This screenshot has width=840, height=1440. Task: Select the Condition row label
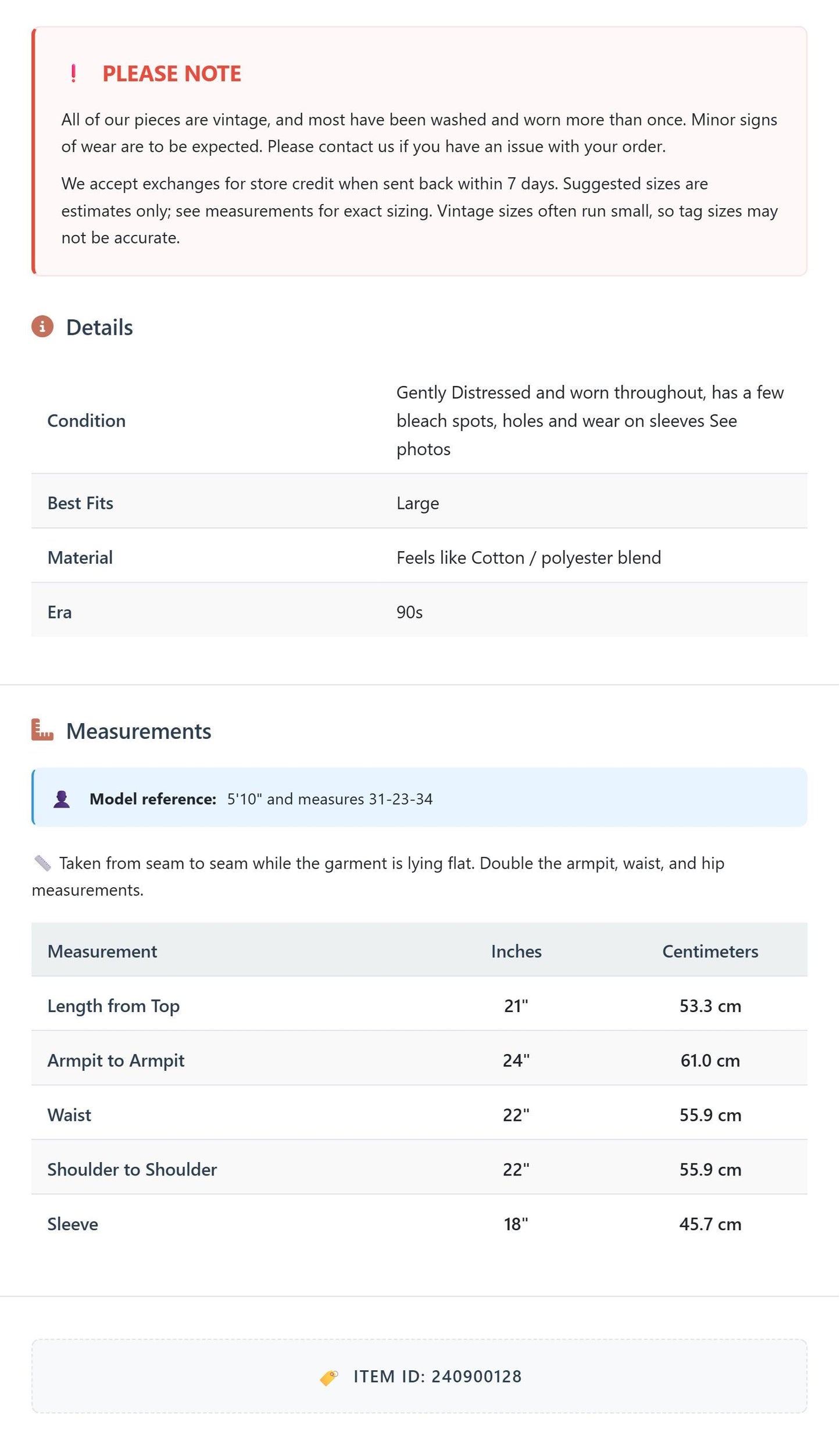(x=87, y=421)
